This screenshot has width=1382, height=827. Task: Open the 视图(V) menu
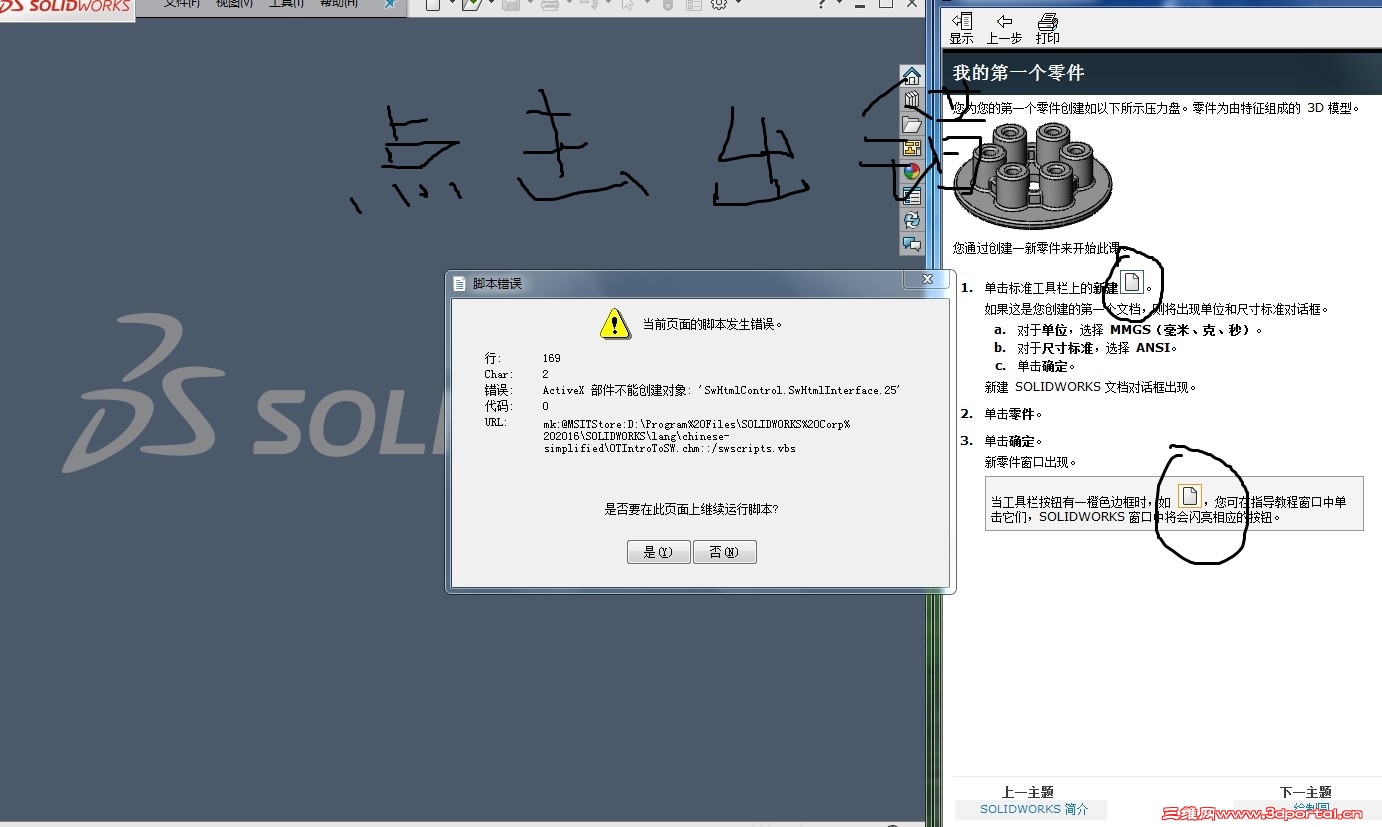point(234,4)
